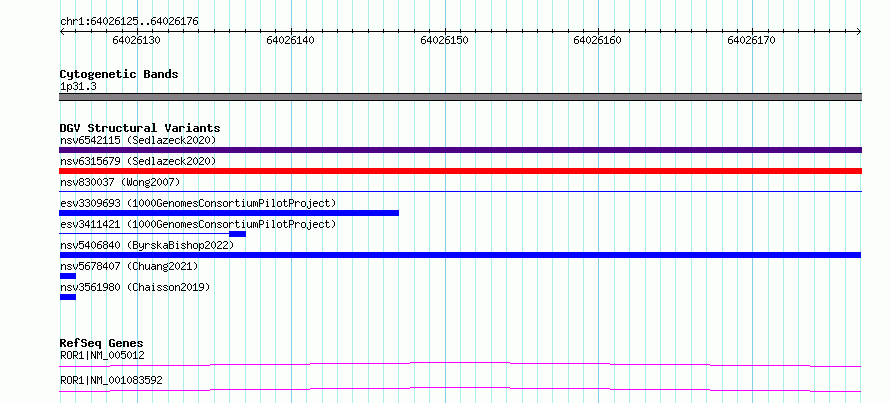Click the short blue nsv5678407 bar

(x=68, y=276)
